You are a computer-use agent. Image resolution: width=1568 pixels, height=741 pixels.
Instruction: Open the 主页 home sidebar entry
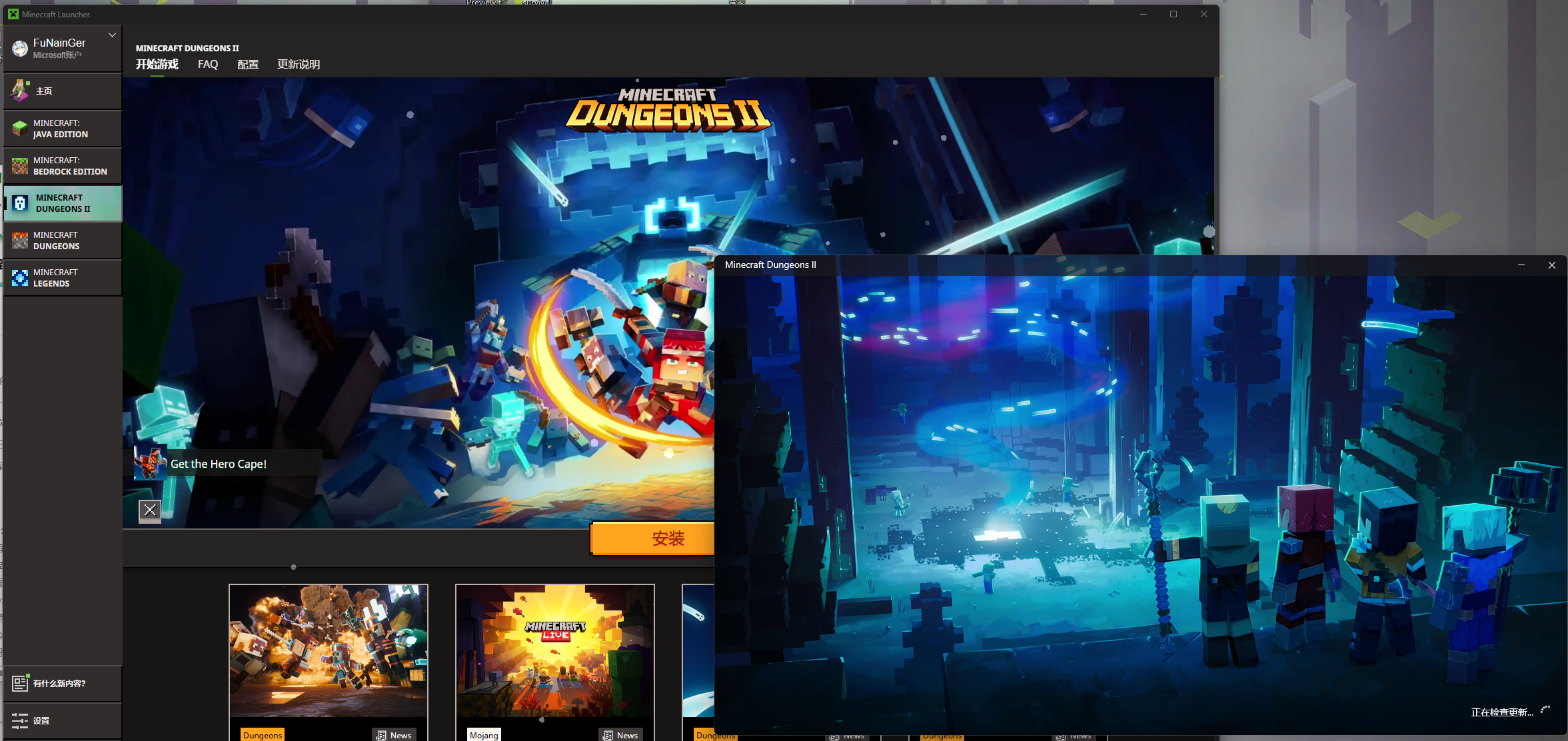(63, 91)
